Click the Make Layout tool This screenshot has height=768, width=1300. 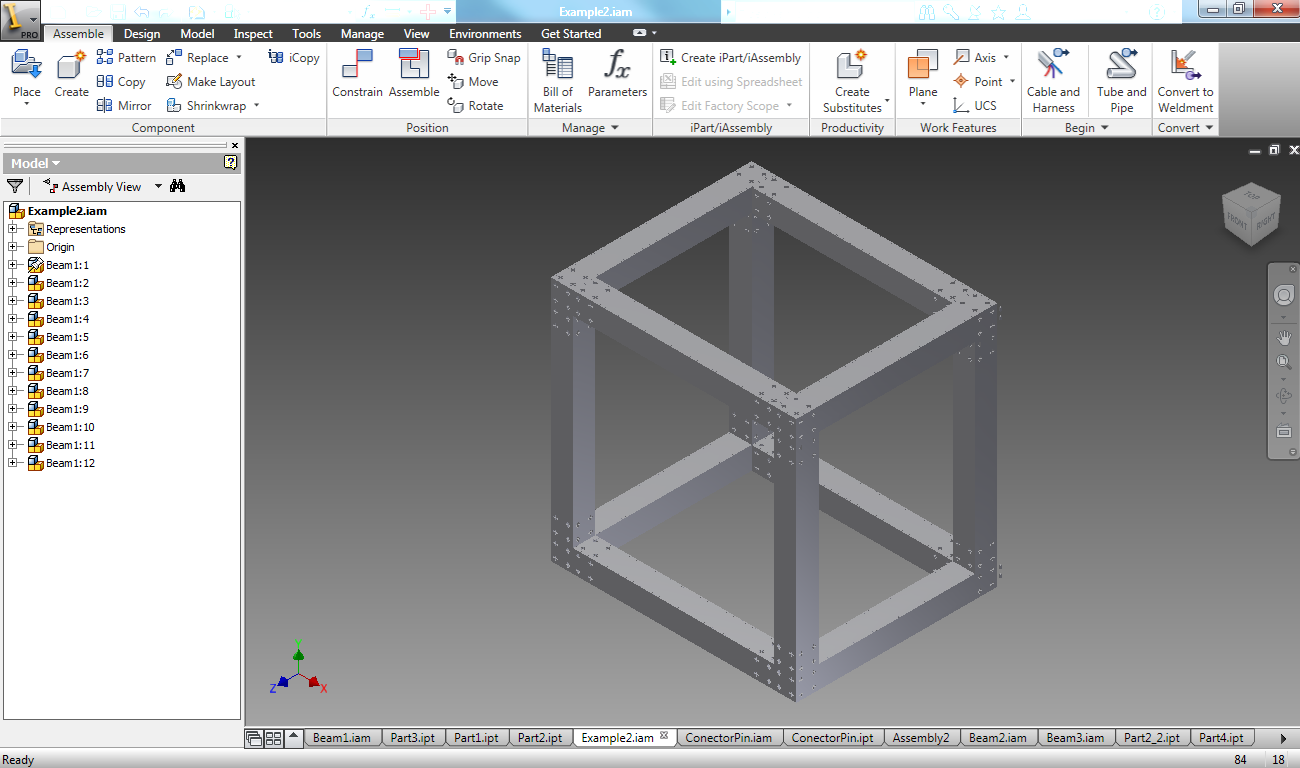coord(210,82)
